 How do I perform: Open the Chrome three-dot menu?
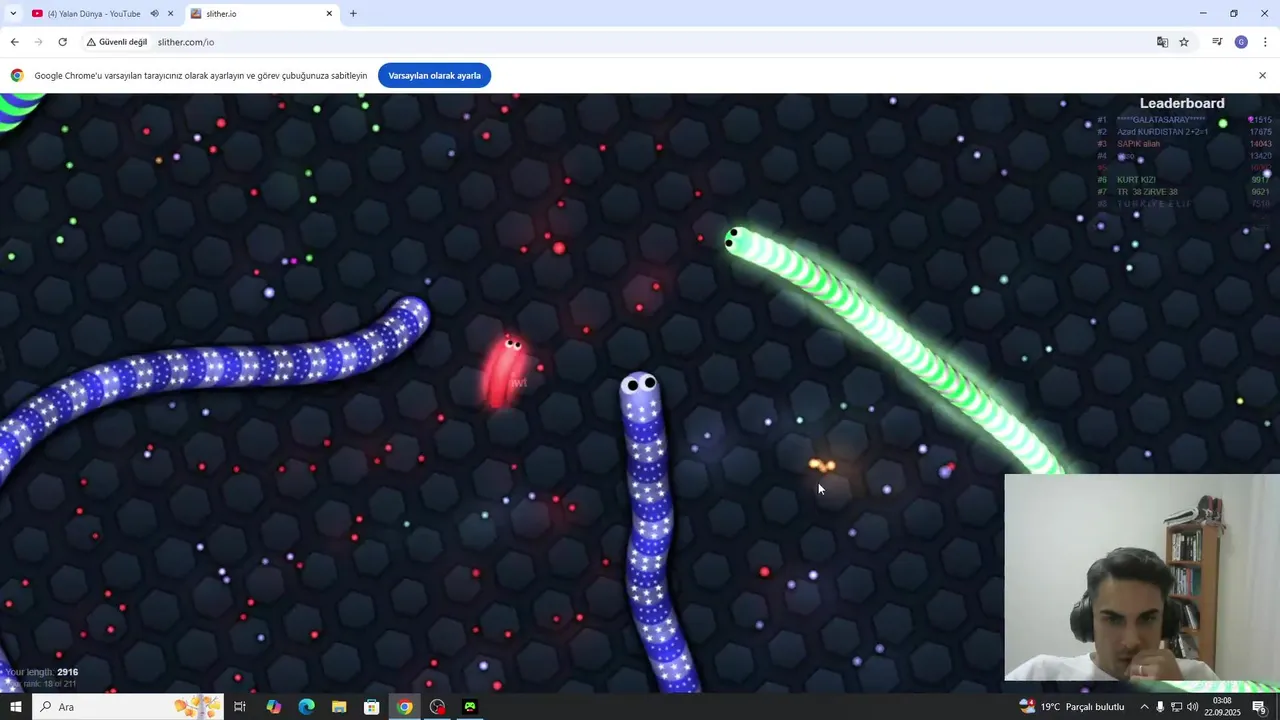1265,42
